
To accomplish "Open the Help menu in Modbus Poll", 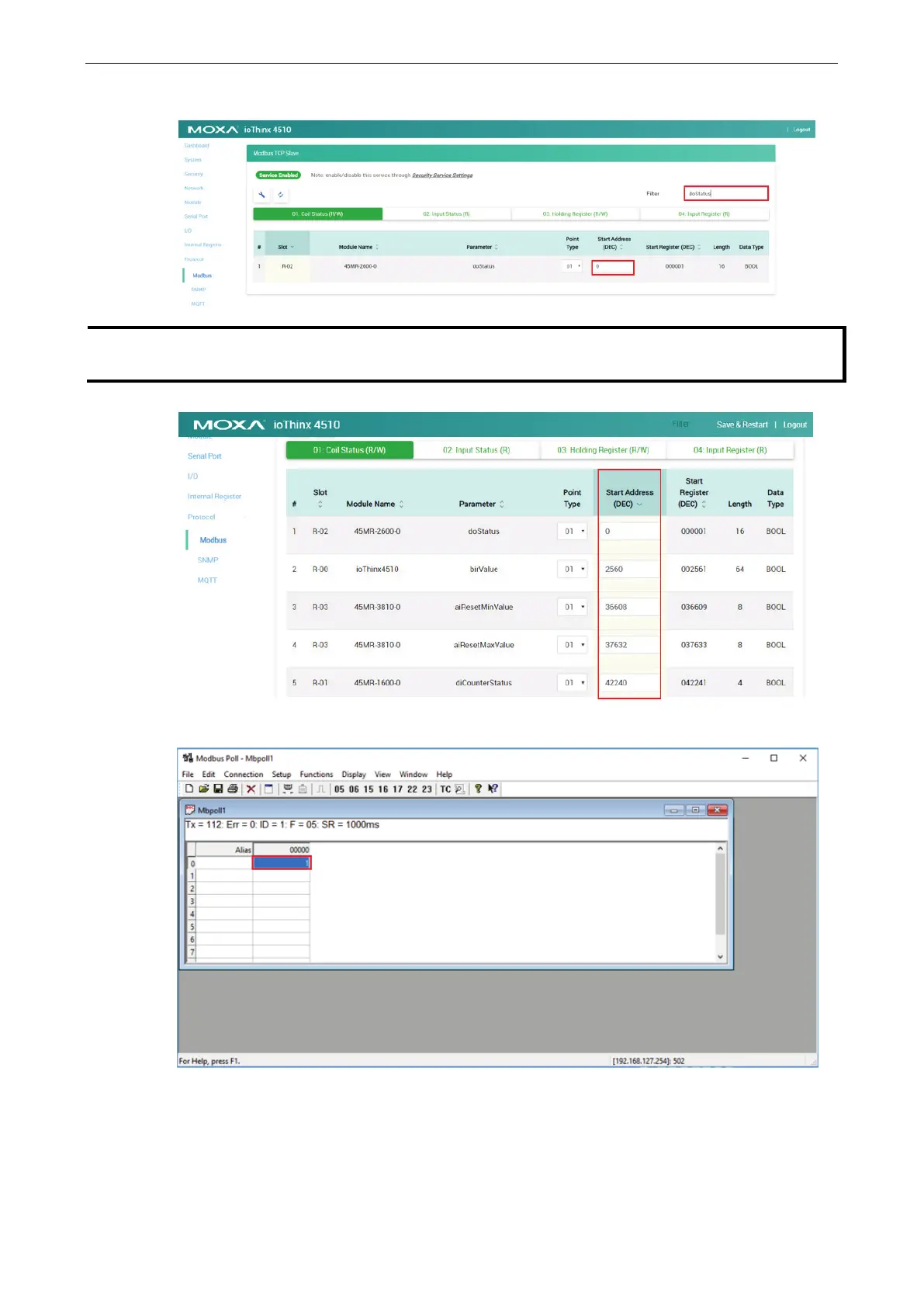I will click(444, 774).
